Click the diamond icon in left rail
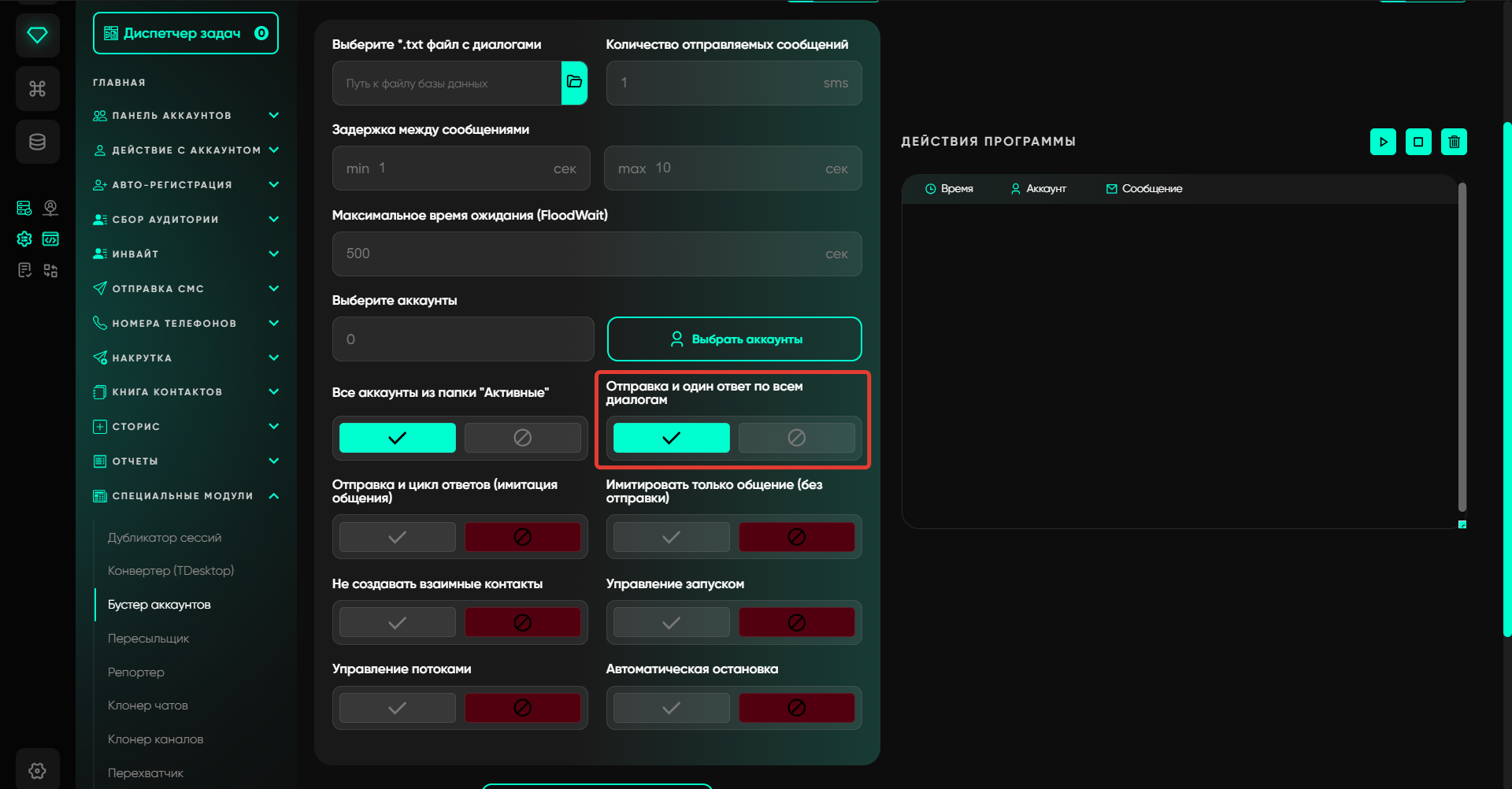 37,35
